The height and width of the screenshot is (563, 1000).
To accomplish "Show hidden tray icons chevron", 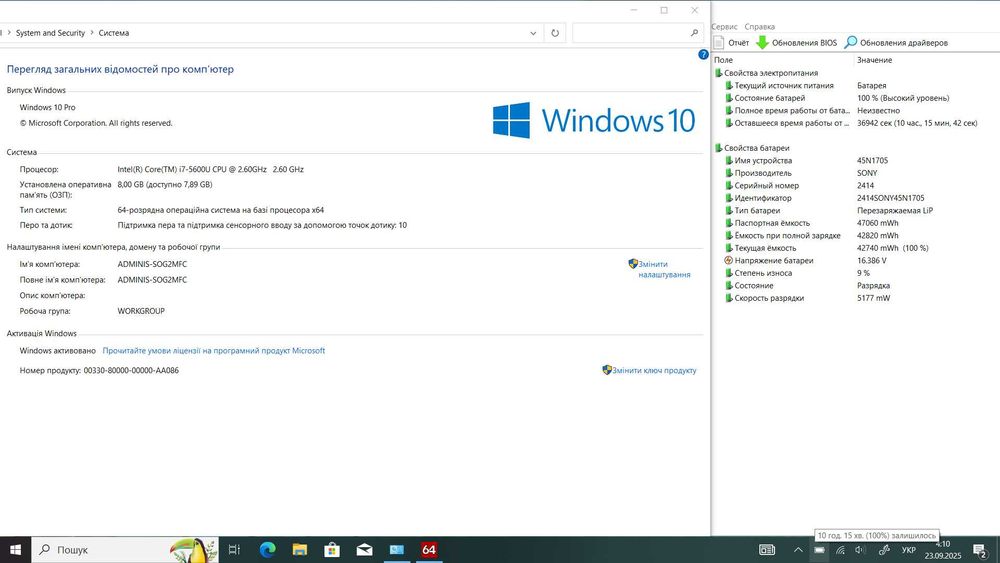I will point(798,550).
